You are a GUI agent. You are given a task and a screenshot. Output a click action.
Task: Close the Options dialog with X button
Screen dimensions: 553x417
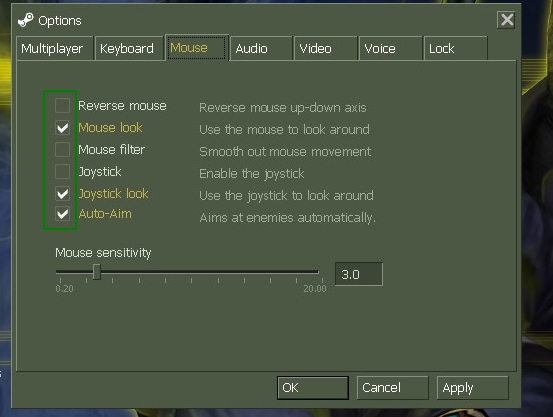point(506,20)
